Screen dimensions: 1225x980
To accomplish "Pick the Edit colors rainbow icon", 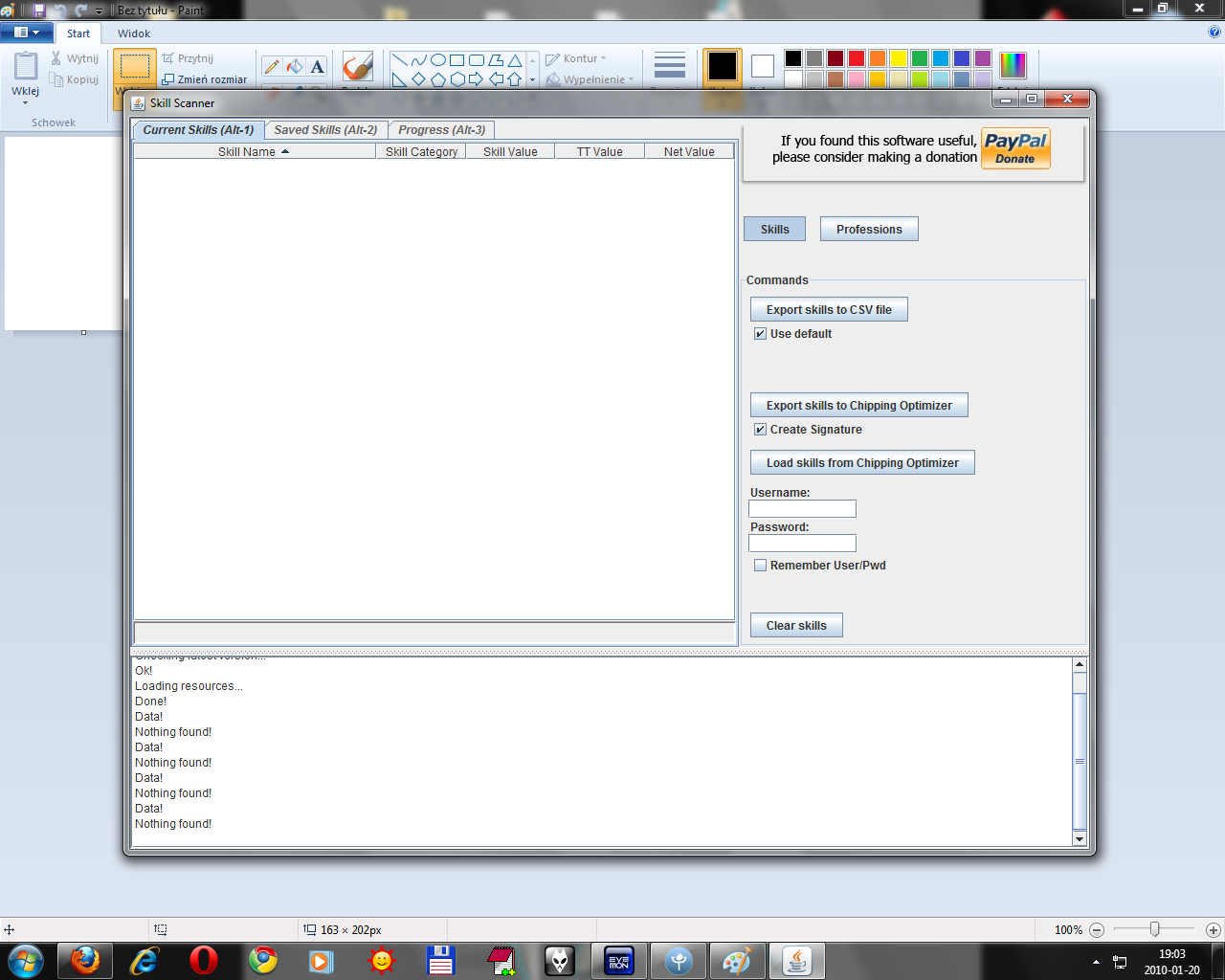I will coord(1013,65).
